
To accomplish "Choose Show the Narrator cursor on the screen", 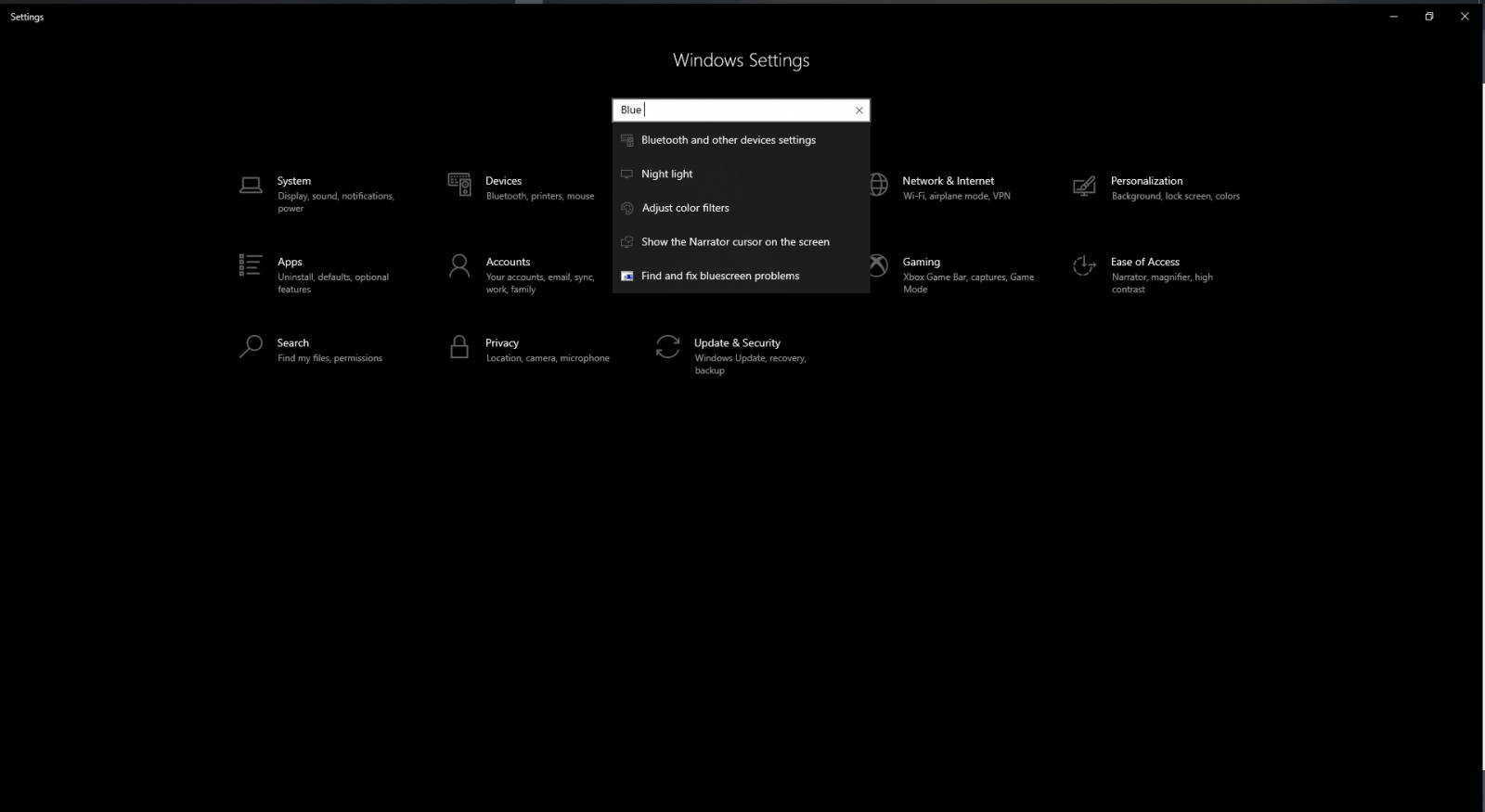I will pyautogui.click(x=741, y=242).
